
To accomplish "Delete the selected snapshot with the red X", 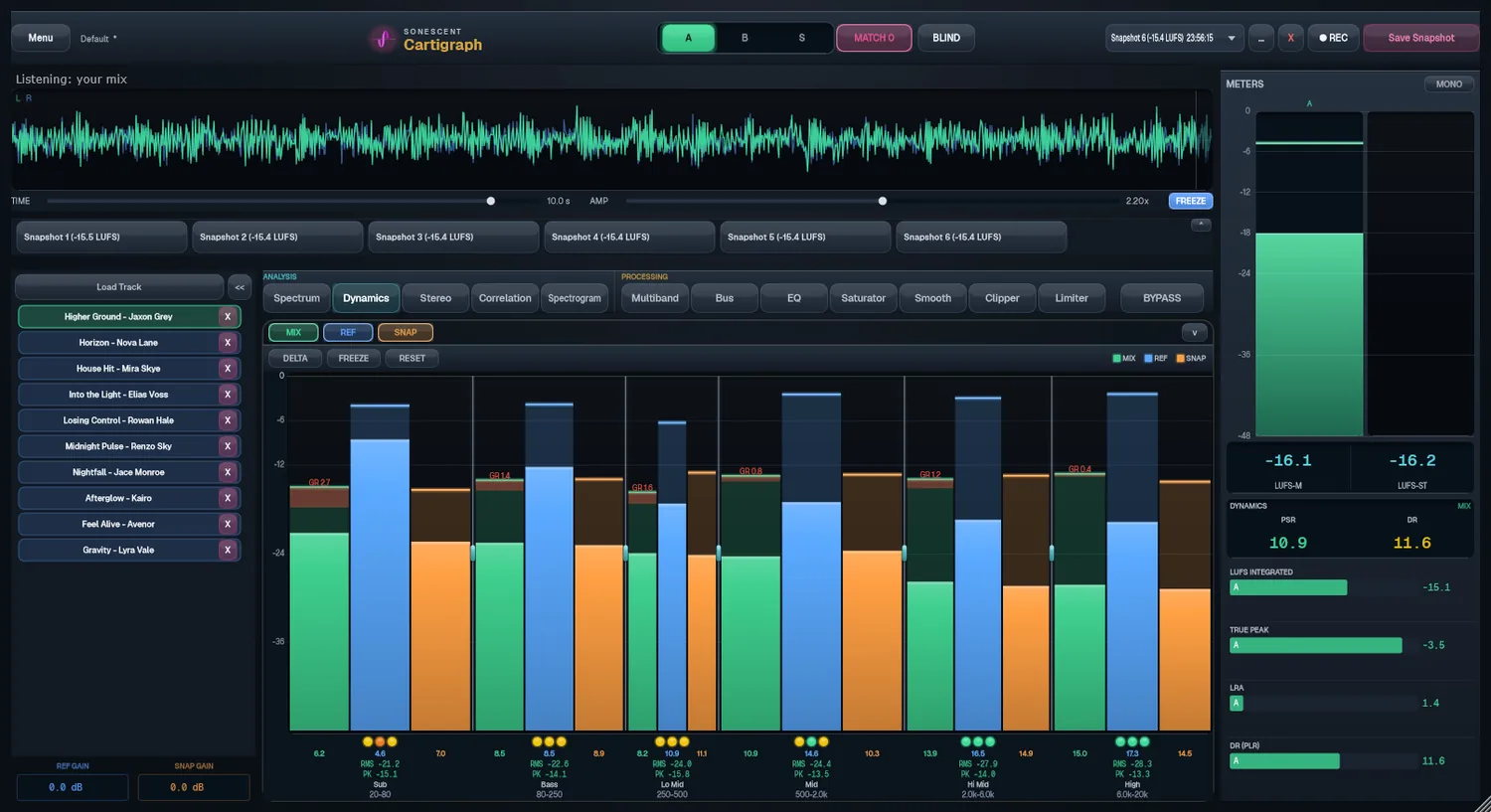I will tap(1290, 38).
